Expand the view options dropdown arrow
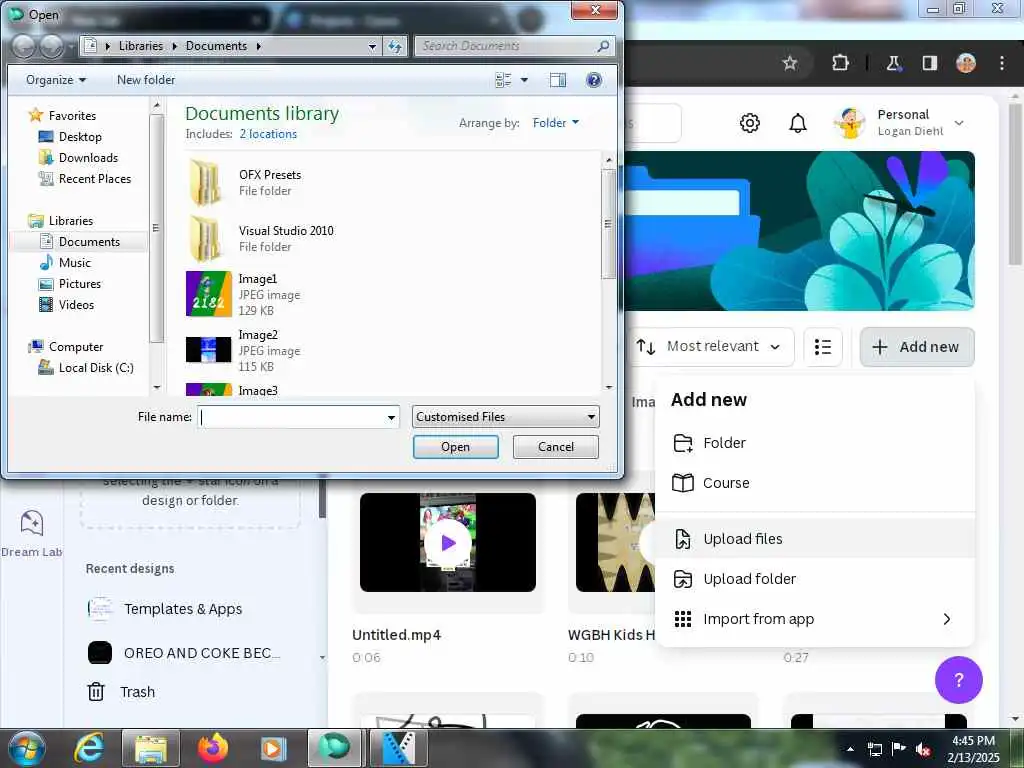1024x768 pixels. coord(524,80)
